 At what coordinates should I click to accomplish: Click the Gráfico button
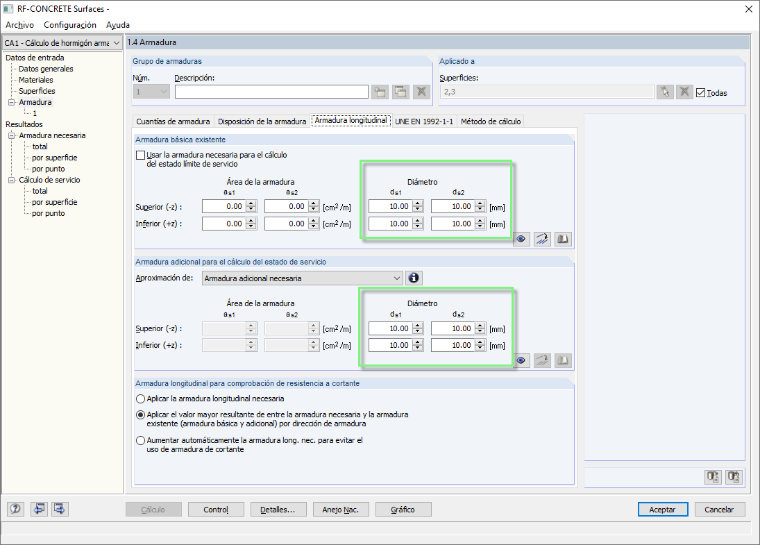tap(403, 510)
